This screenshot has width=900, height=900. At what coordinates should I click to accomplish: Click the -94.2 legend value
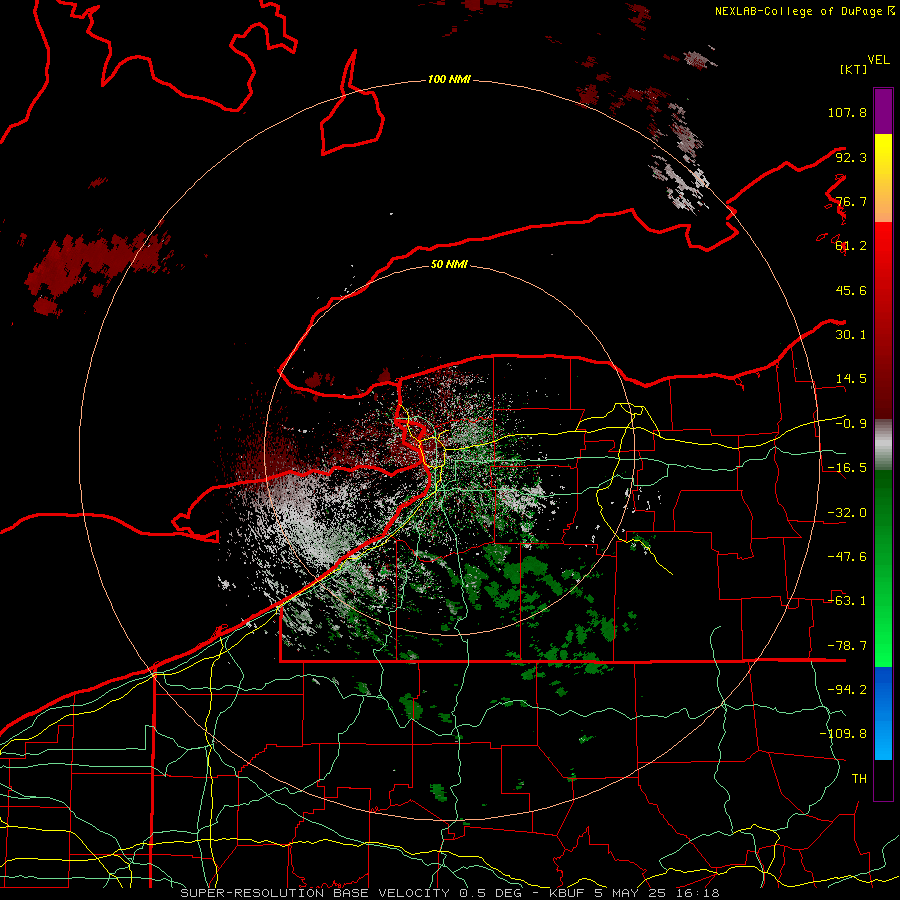pyautogui.click(x=847, y=690)
